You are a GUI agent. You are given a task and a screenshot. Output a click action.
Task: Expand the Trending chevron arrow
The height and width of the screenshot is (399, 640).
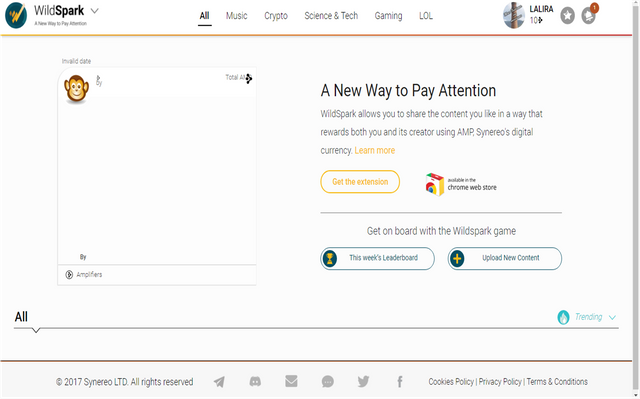click(x=612, y=317)
